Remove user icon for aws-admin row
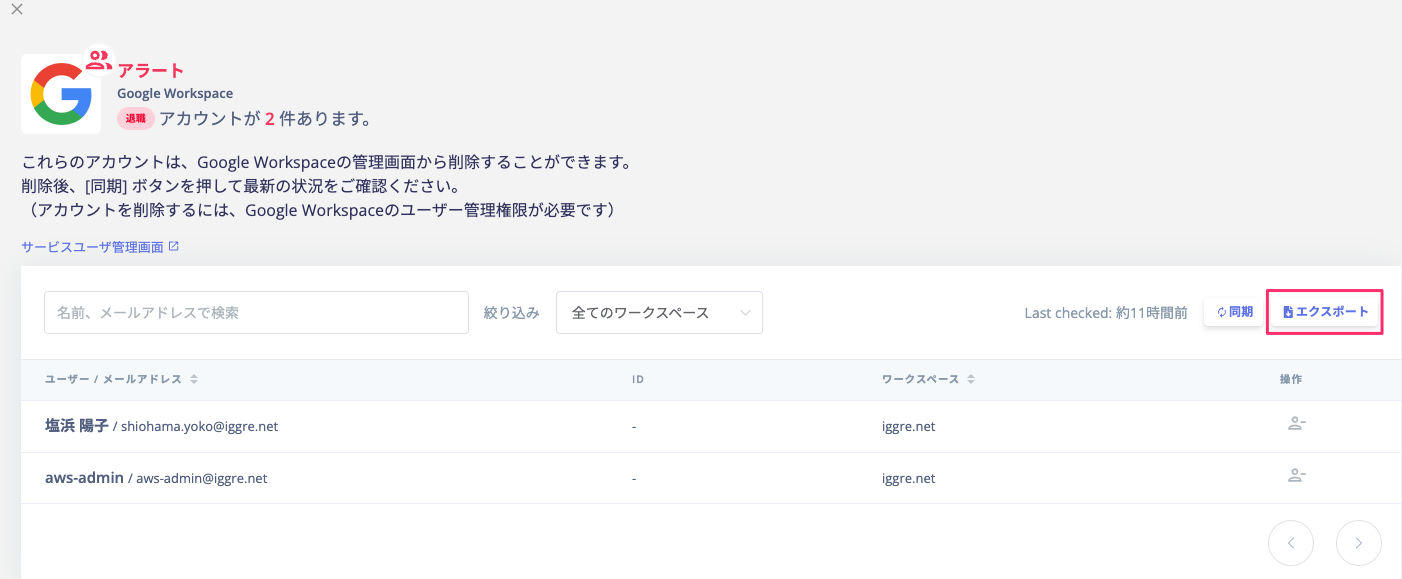 coord(1296,476)
